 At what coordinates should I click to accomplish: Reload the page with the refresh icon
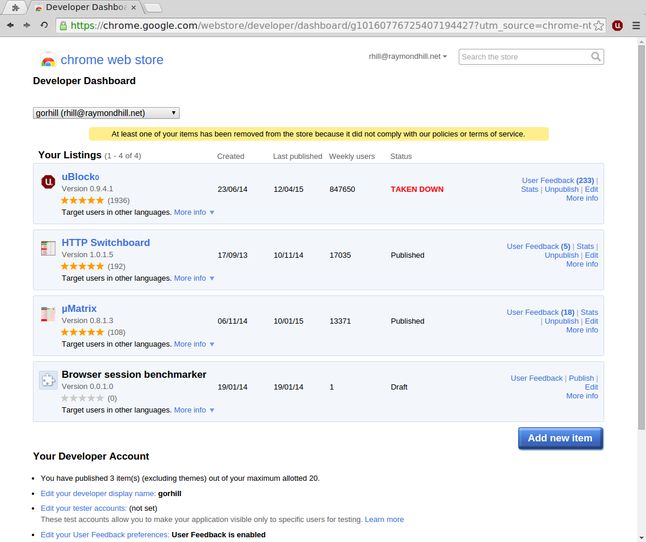[44, 25]
